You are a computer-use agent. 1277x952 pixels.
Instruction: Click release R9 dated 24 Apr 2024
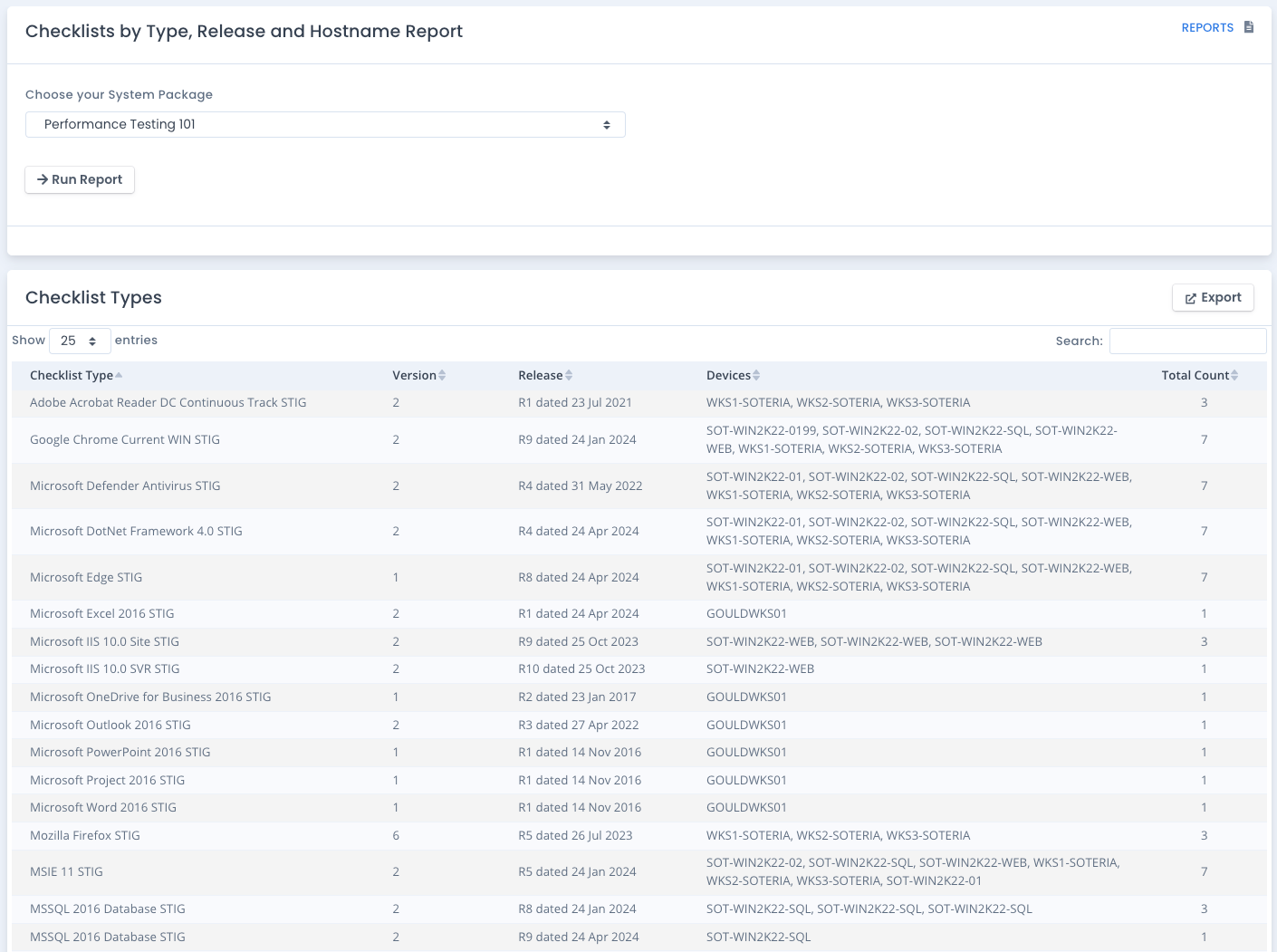click(x=579, y=937)
